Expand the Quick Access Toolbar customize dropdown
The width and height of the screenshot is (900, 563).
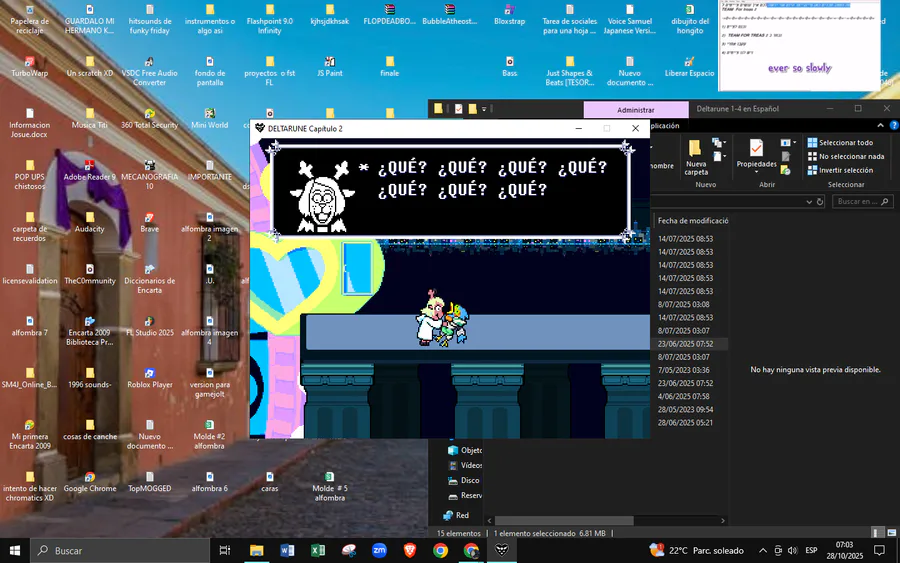(x=484, y=108)
